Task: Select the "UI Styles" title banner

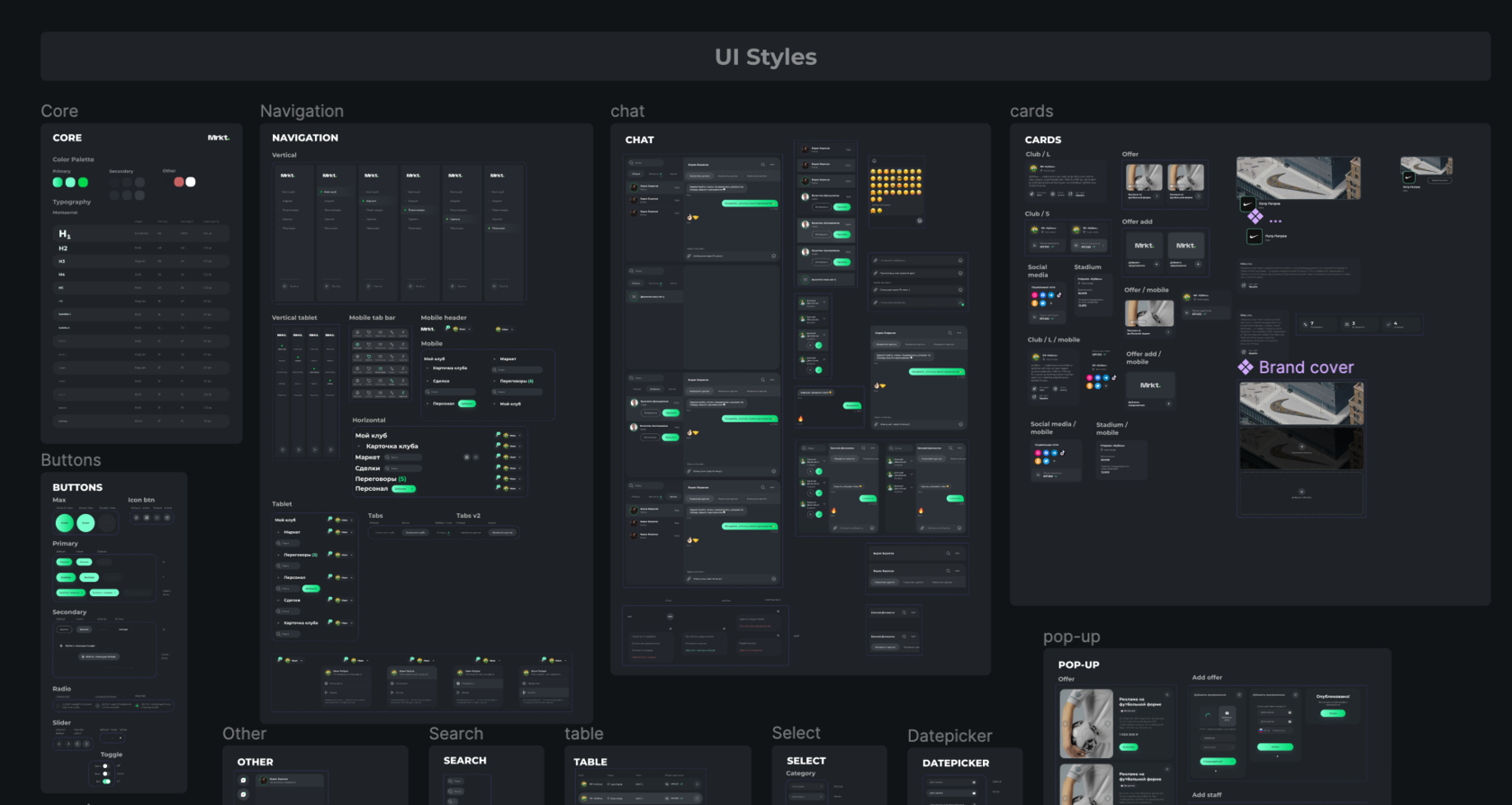Action: [x=766, y=57]
